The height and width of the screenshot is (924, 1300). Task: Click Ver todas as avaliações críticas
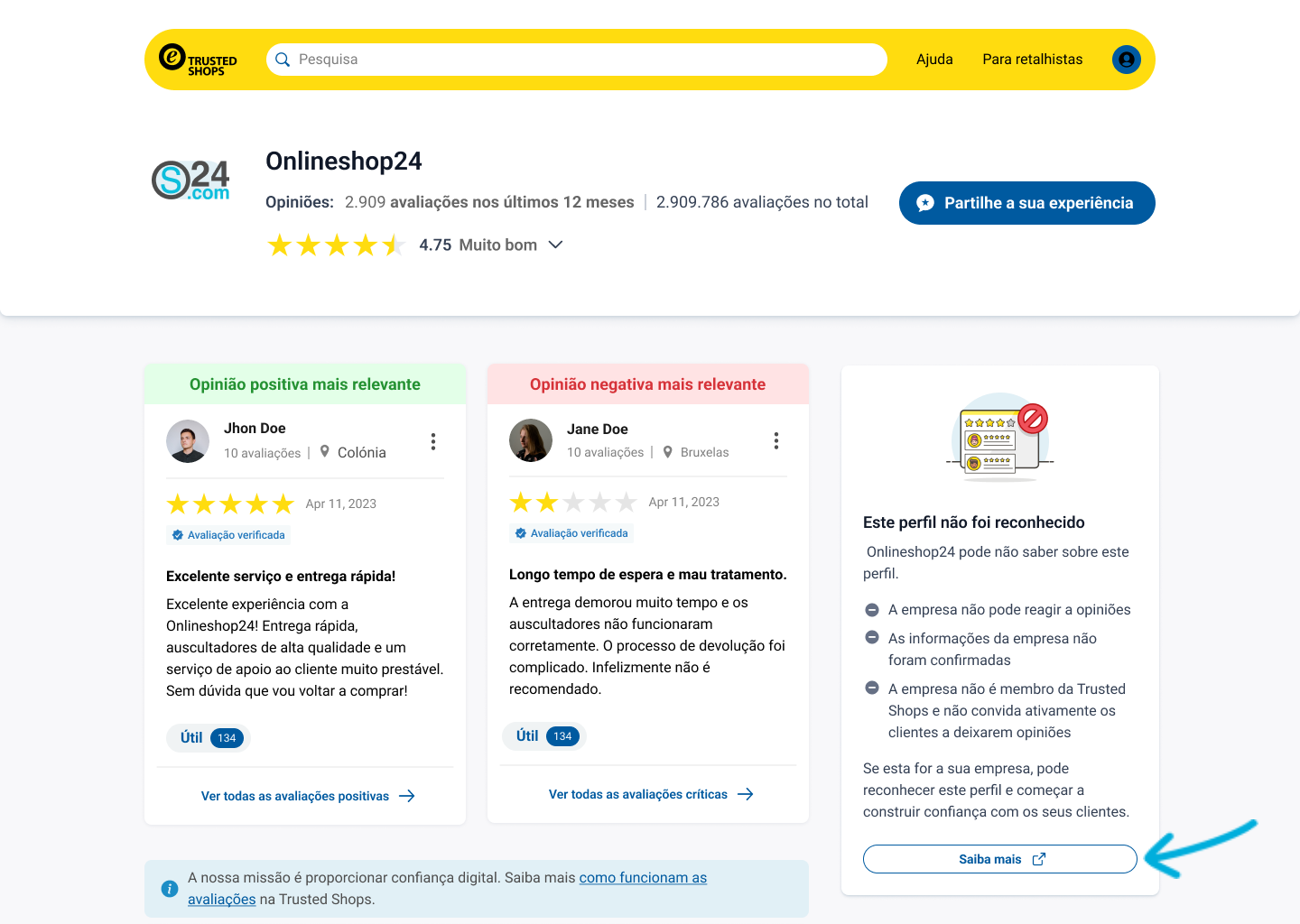(x=638, y=794)
